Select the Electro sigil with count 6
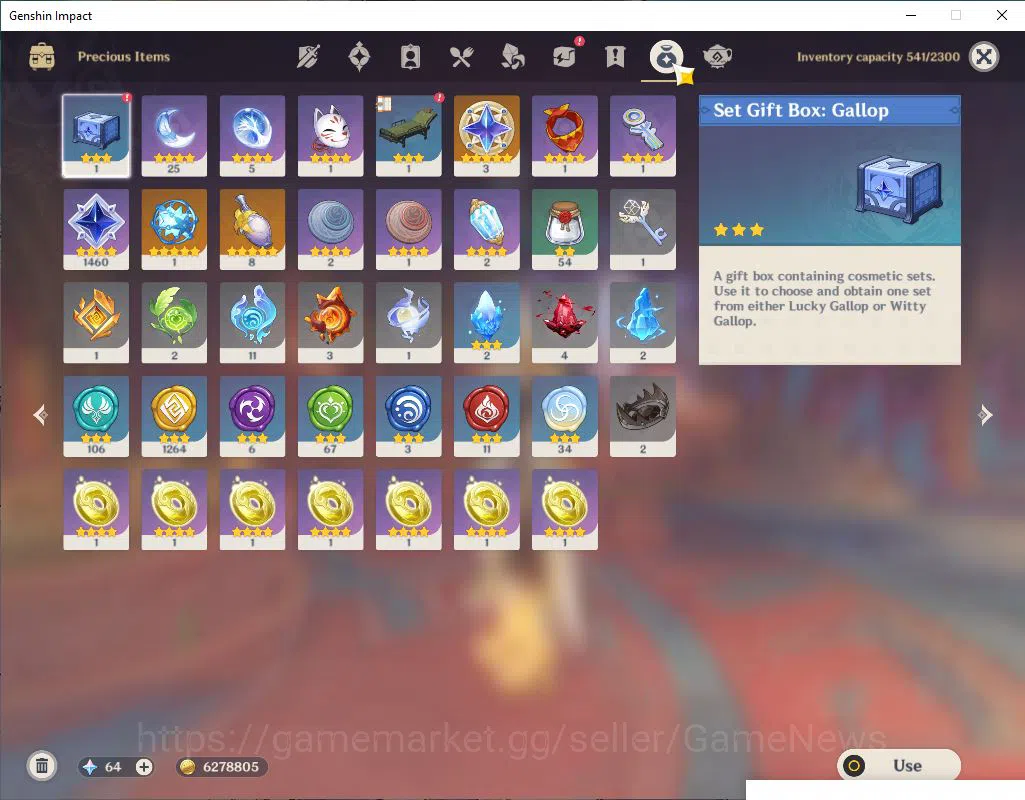1025x800 pixels. coord(252,416)
